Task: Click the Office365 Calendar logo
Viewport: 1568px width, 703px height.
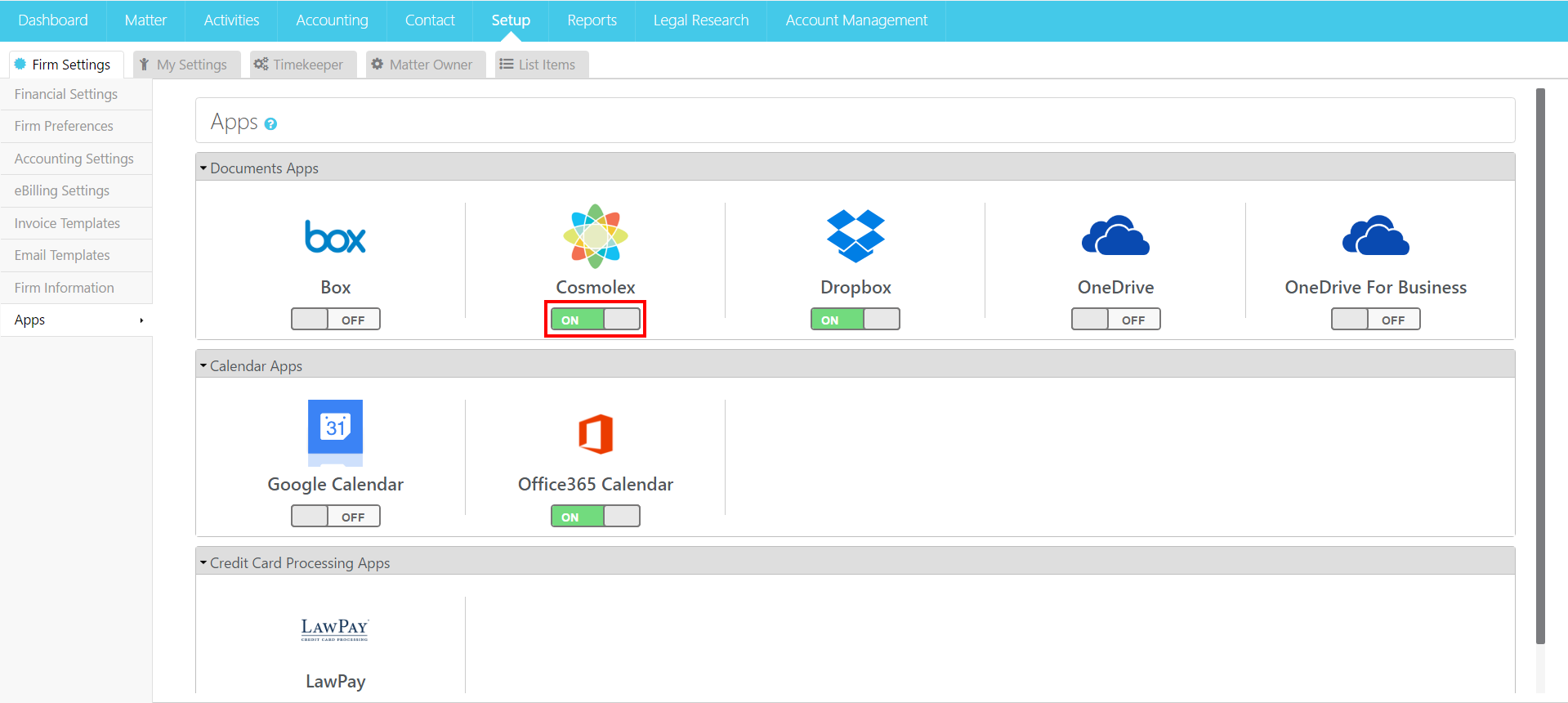Action: (x=596, y=433)
